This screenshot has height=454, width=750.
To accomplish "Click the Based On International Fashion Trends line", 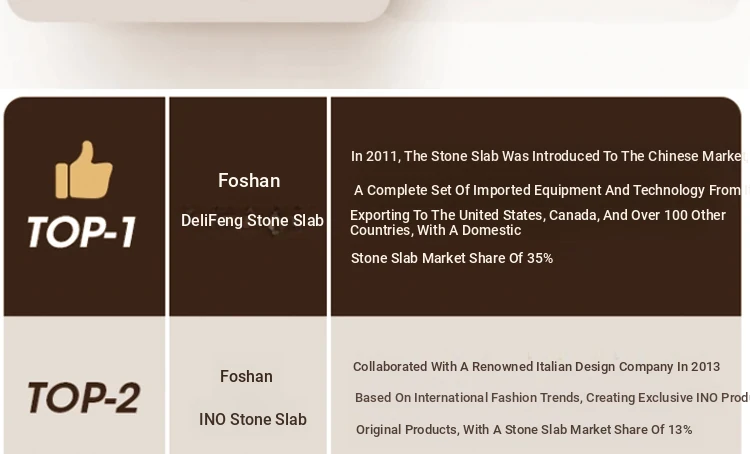I will click(552, 398).
